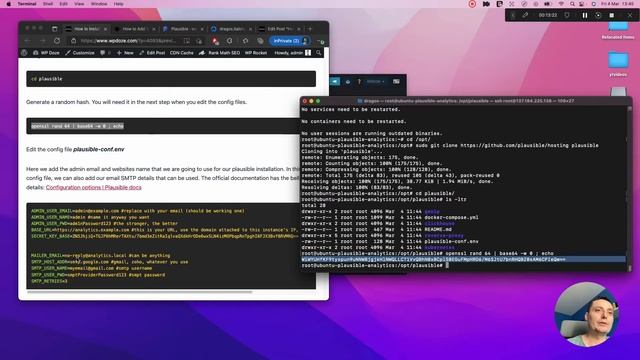Open the browser extensions puzzle icon
The image size is (640, 360).
click(245, 41)
